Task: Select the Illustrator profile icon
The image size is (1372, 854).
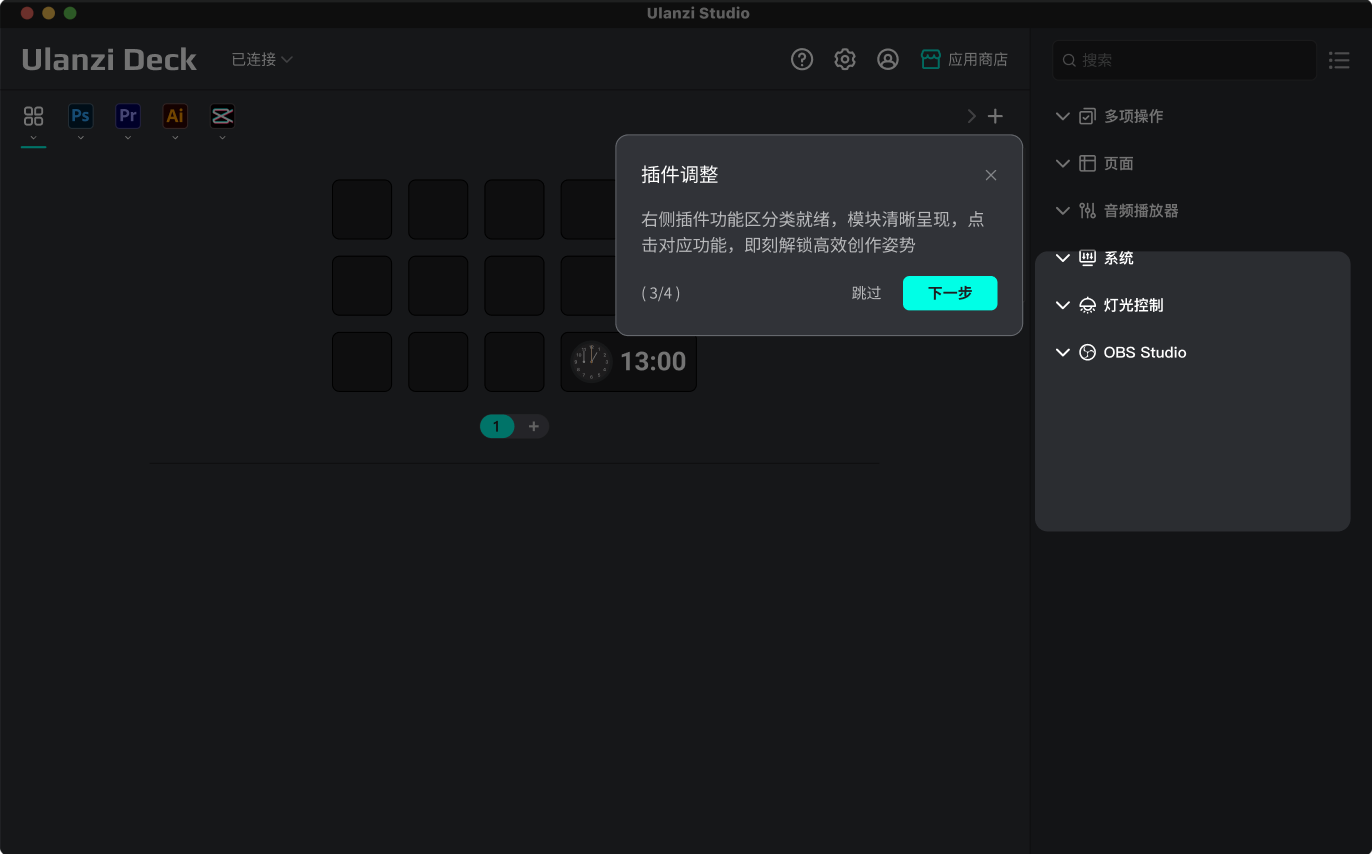Action: (175, 116)
